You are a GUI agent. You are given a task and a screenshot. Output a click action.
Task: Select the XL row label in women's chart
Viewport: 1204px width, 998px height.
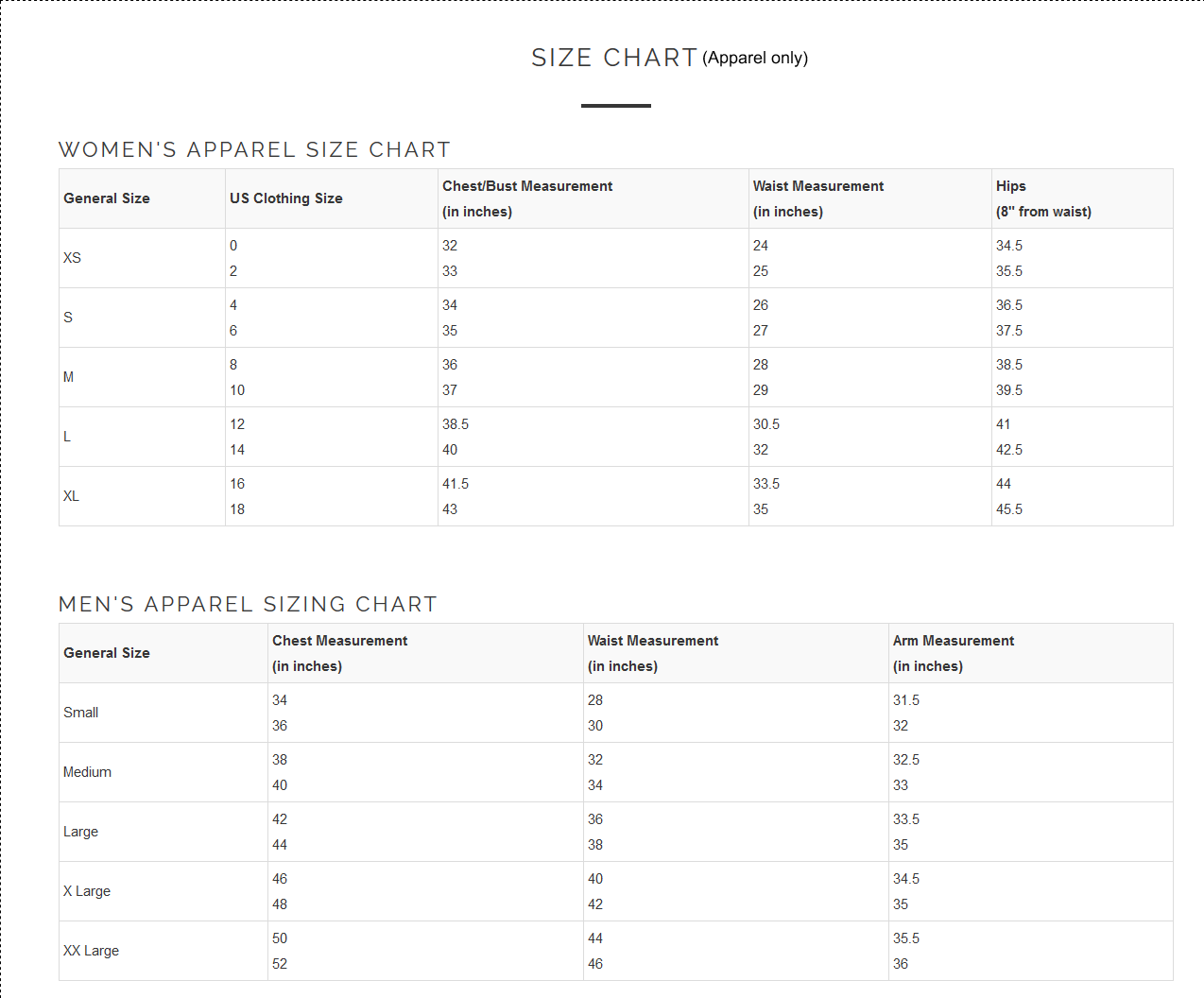(x=71, y=496)
